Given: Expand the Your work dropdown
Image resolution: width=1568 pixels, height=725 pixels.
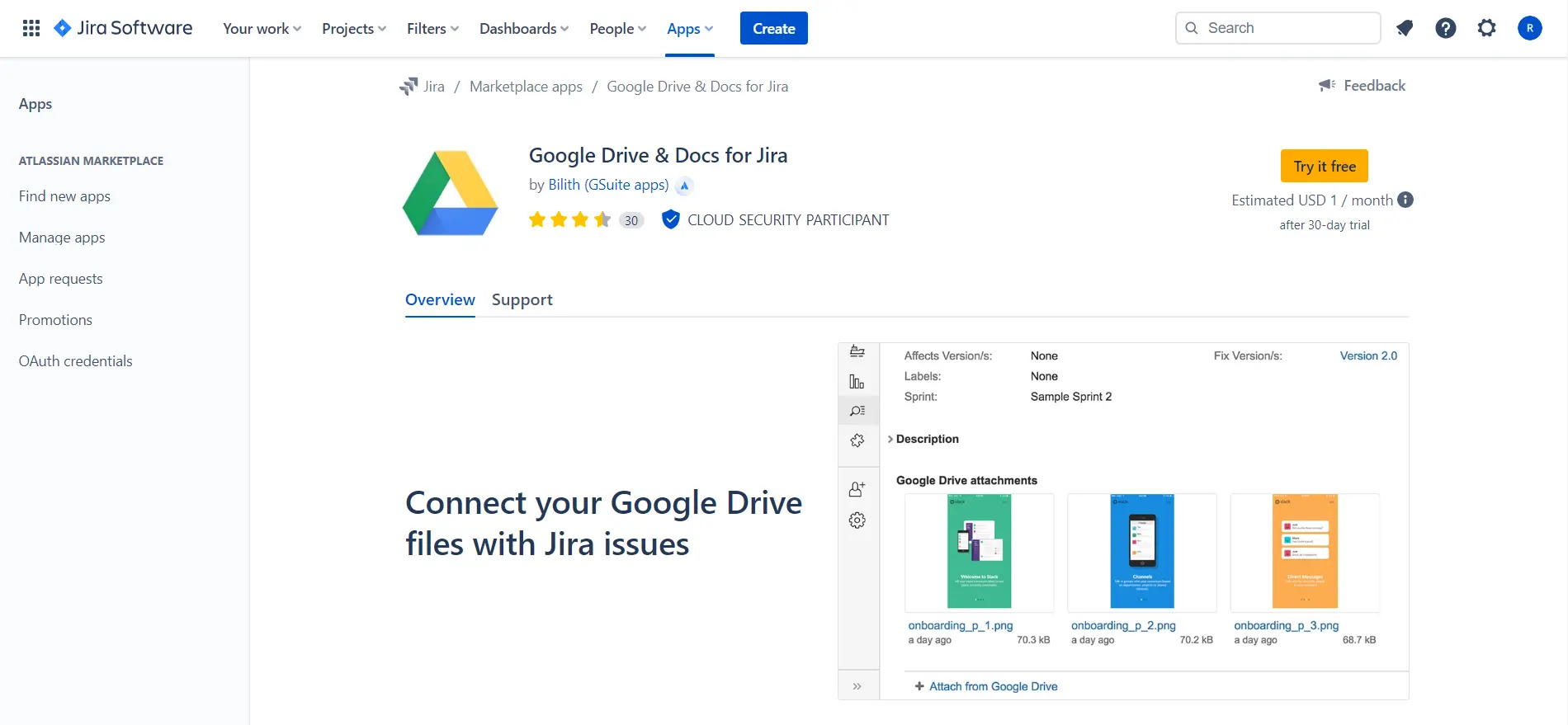Looking at the screenshot, I should (262, 29).
